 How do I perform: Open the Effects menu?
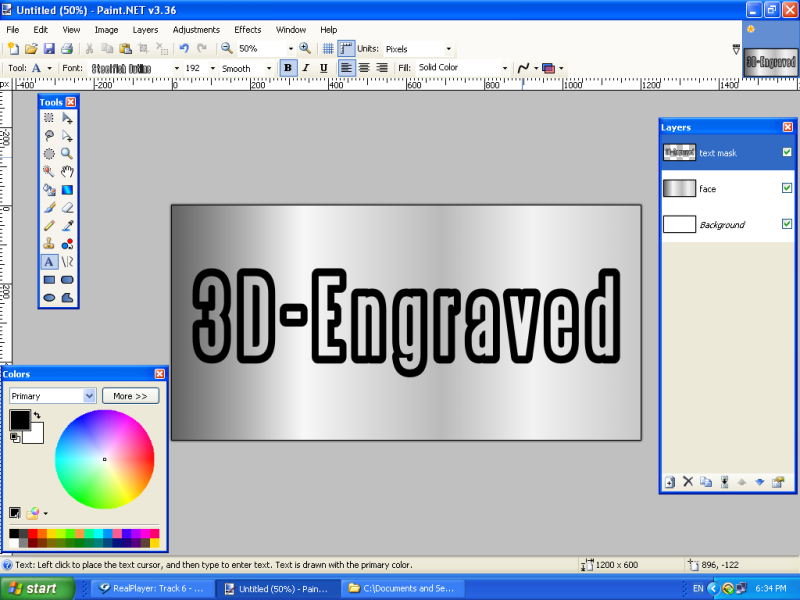(247, 30)
